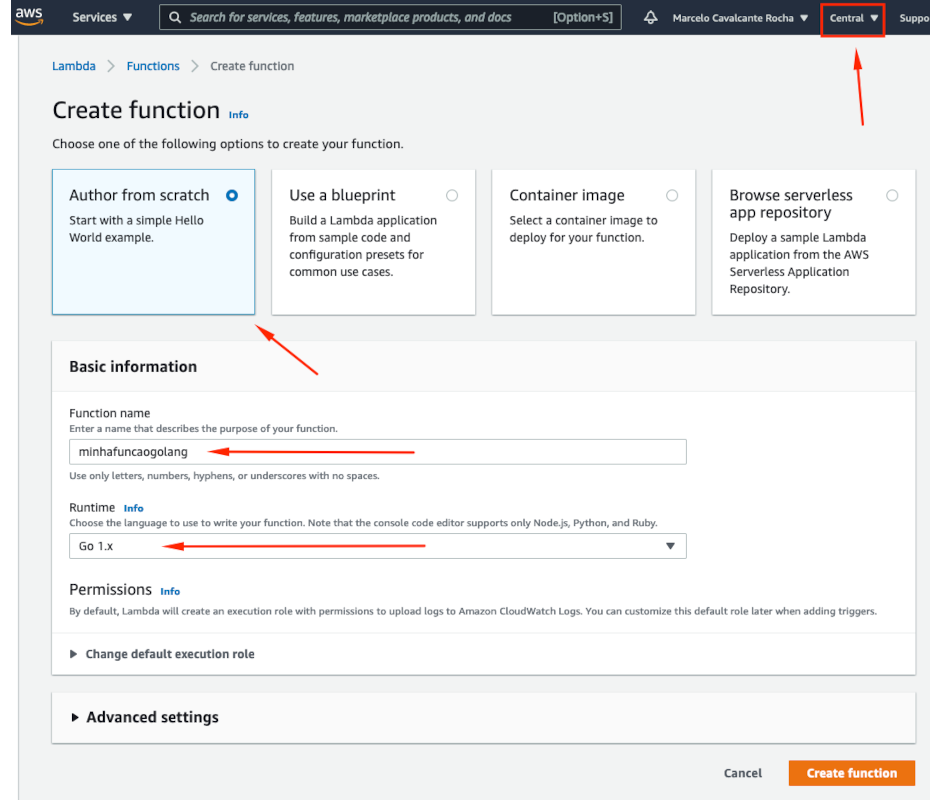Select the Author from scratch option
The image size is (940, 800).
[232, 196]
